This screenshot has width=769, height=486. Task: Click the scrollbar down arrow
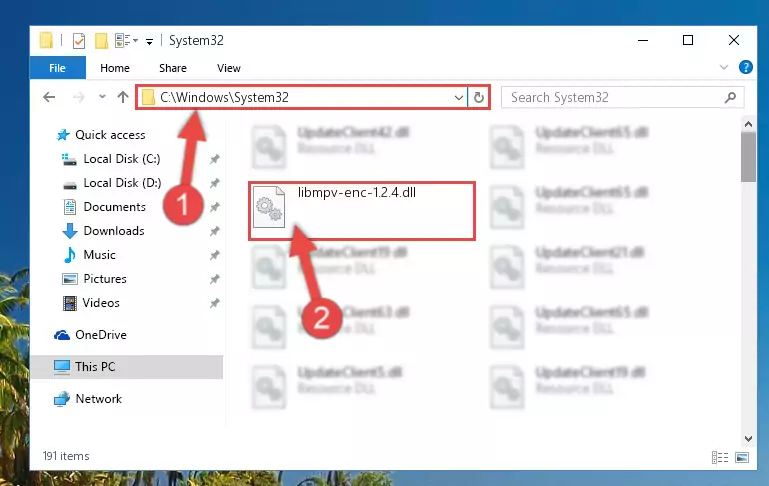pos(748,438)
